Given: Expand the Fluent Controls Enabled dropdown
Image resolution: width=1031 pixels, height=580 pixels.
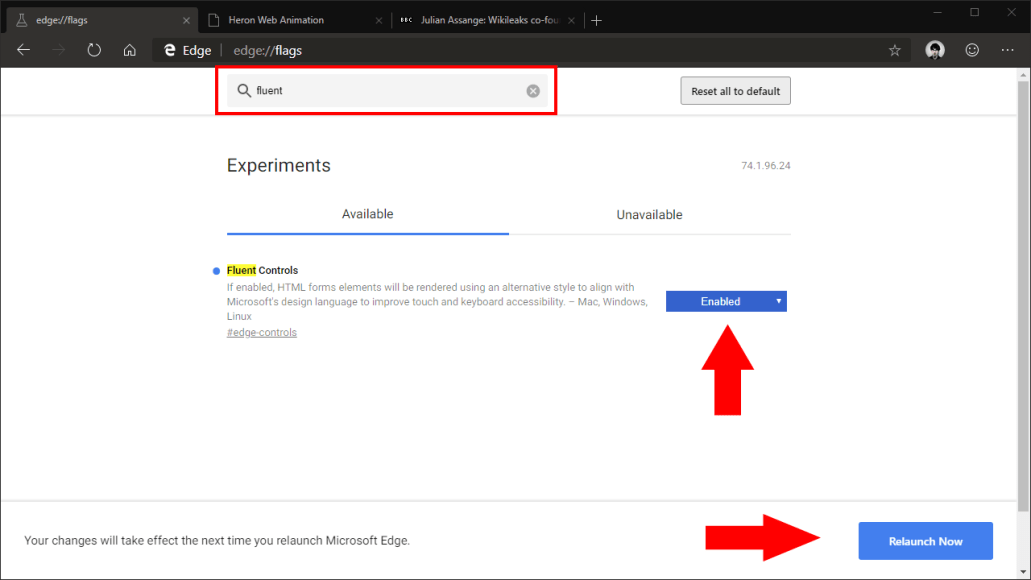Looking at the screenshot, I should point(726,301).
